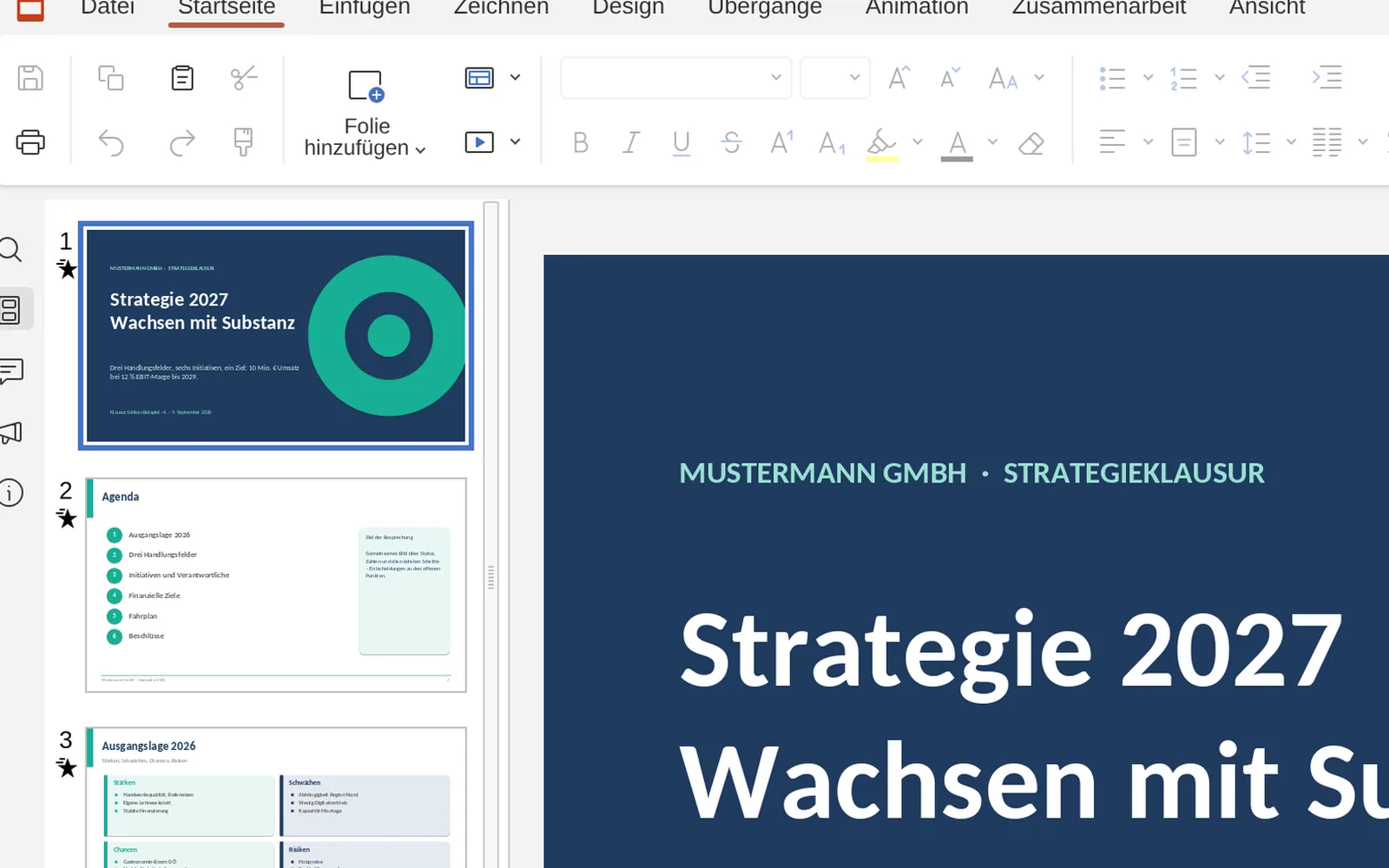
Task: Decrease indent of paragraph
Action: [x=1256, y=78]
